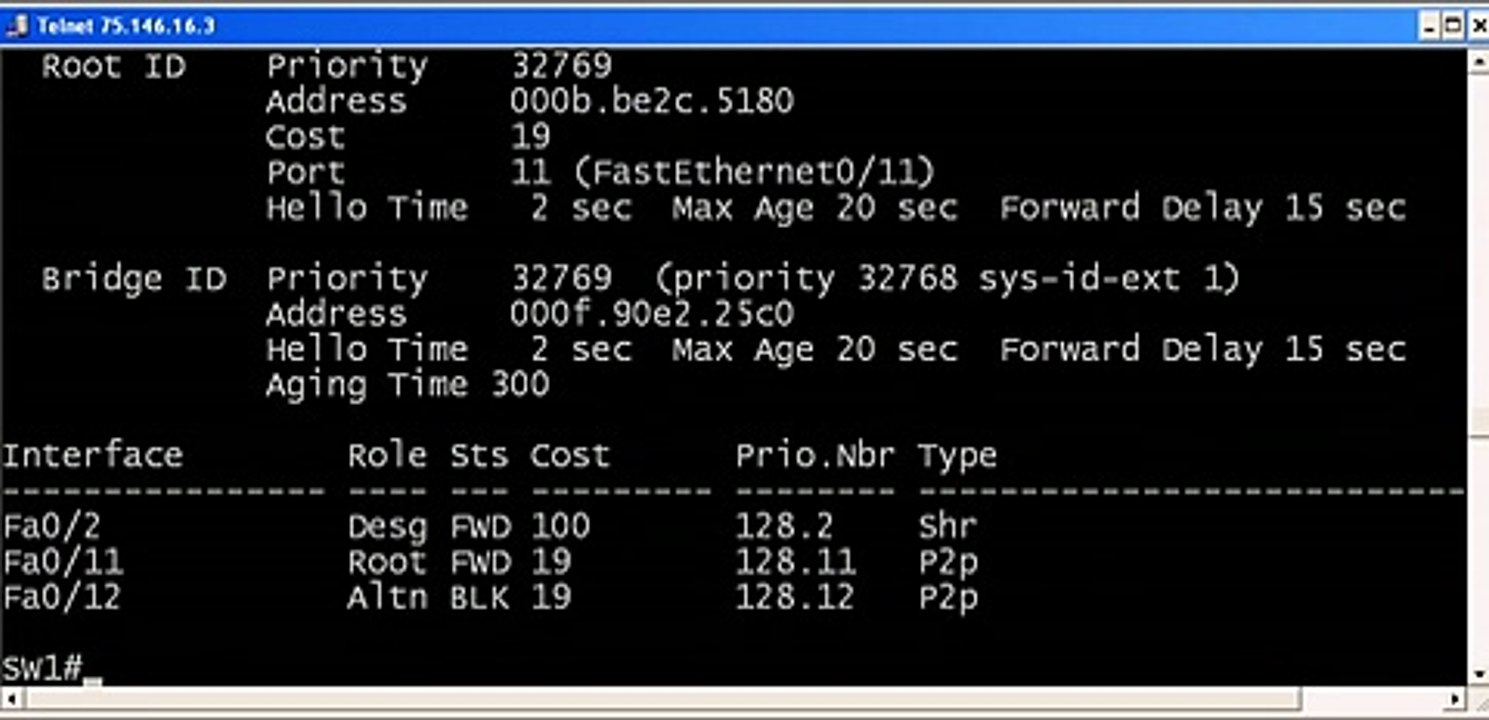
Task: Click '11 (FastEthernet0/11)' port value
Action: 722,173
